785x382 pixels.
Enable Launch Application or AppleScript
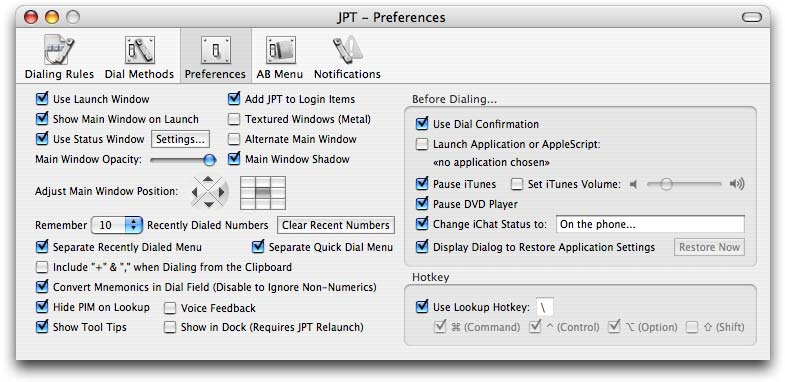(422, 144)
